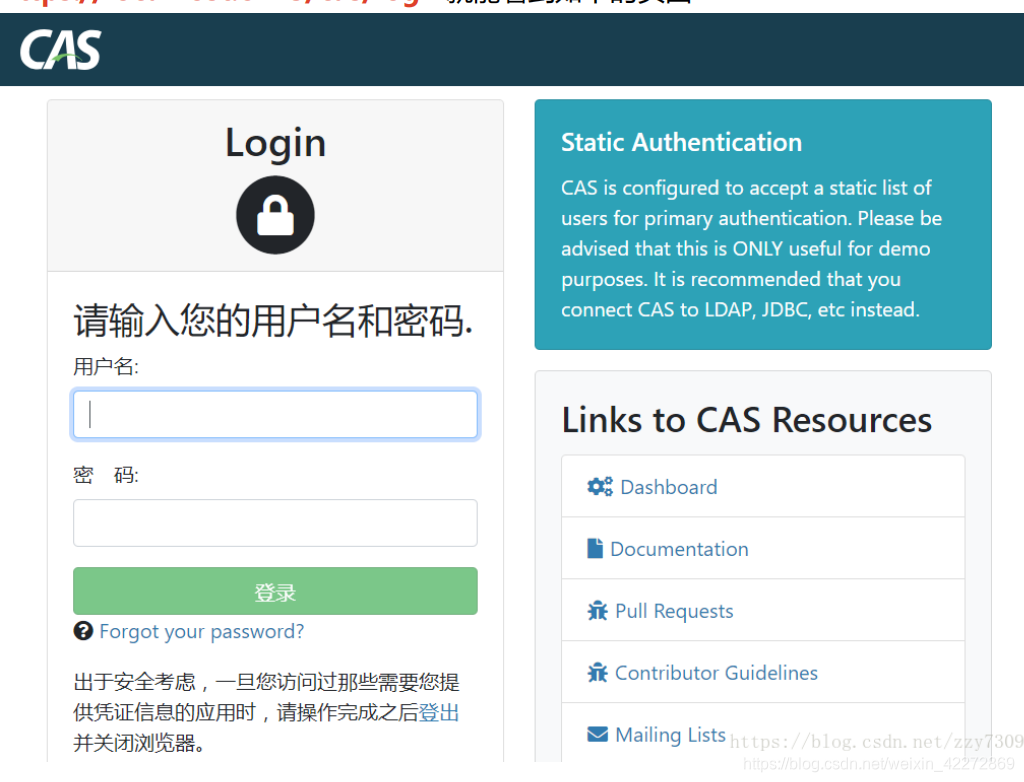
Task: Click the bug icon beside Pull Requests
Action: [x=598, y=611]
